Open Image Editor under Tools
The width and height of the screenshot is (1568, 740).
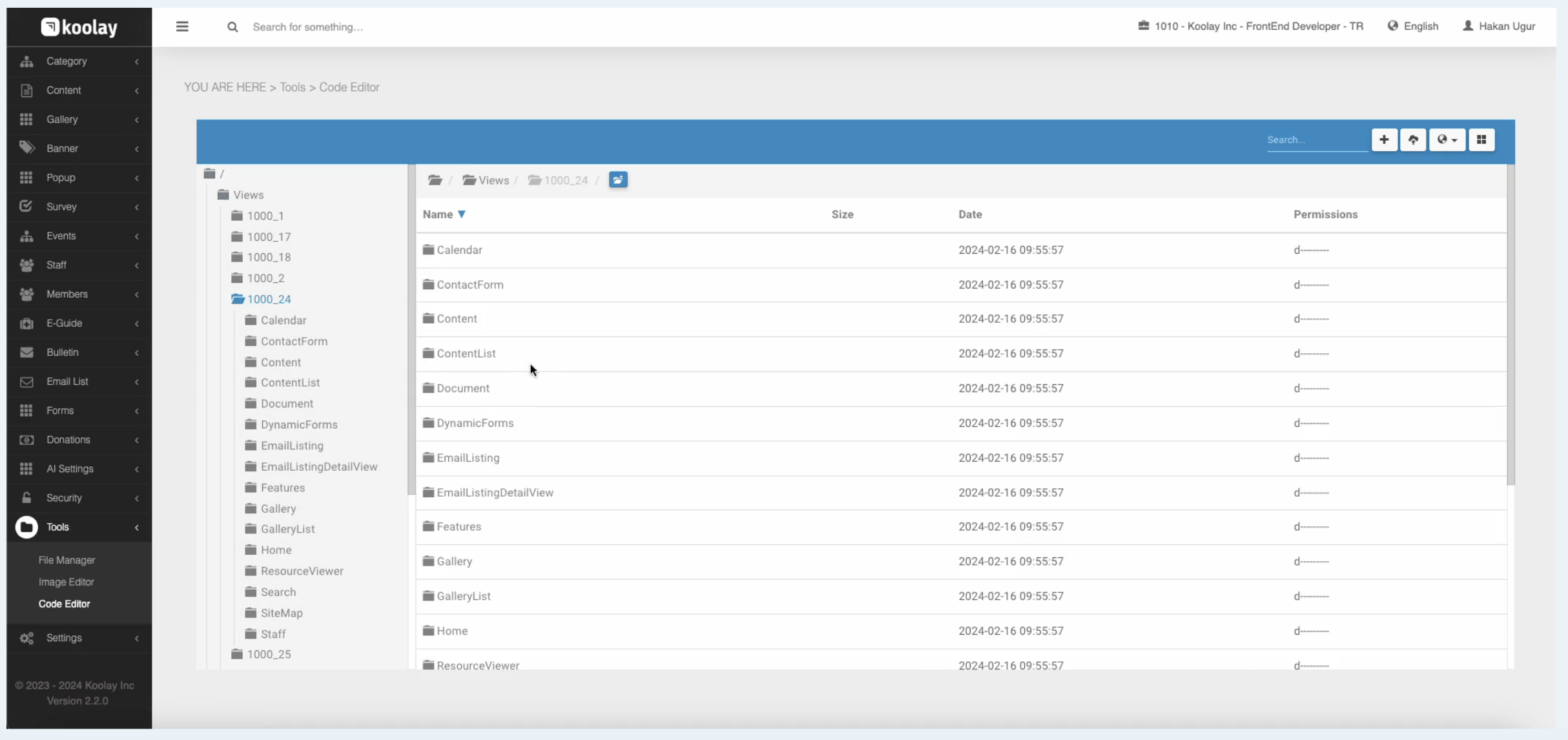[x=66, y=582]
